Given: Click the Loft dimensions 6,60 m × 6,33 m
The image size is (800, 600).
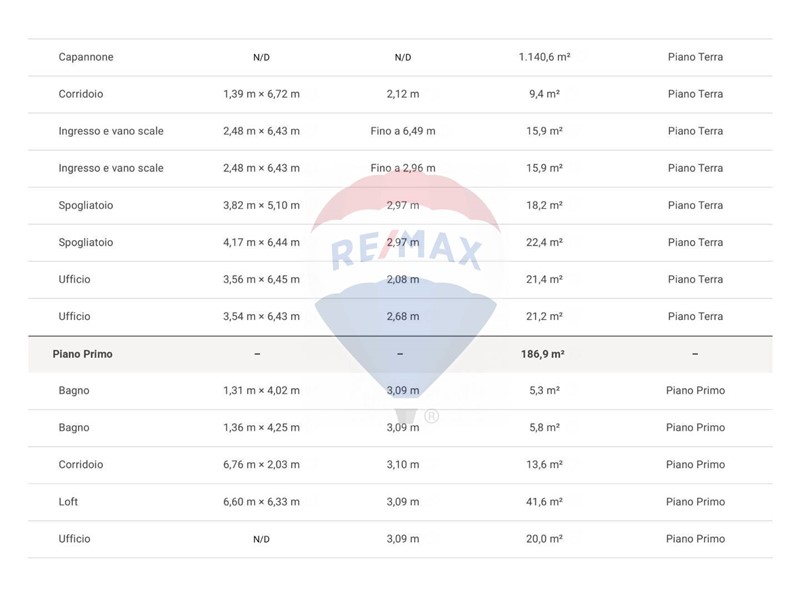Looking at the screenshot, I should coord(261,502).
